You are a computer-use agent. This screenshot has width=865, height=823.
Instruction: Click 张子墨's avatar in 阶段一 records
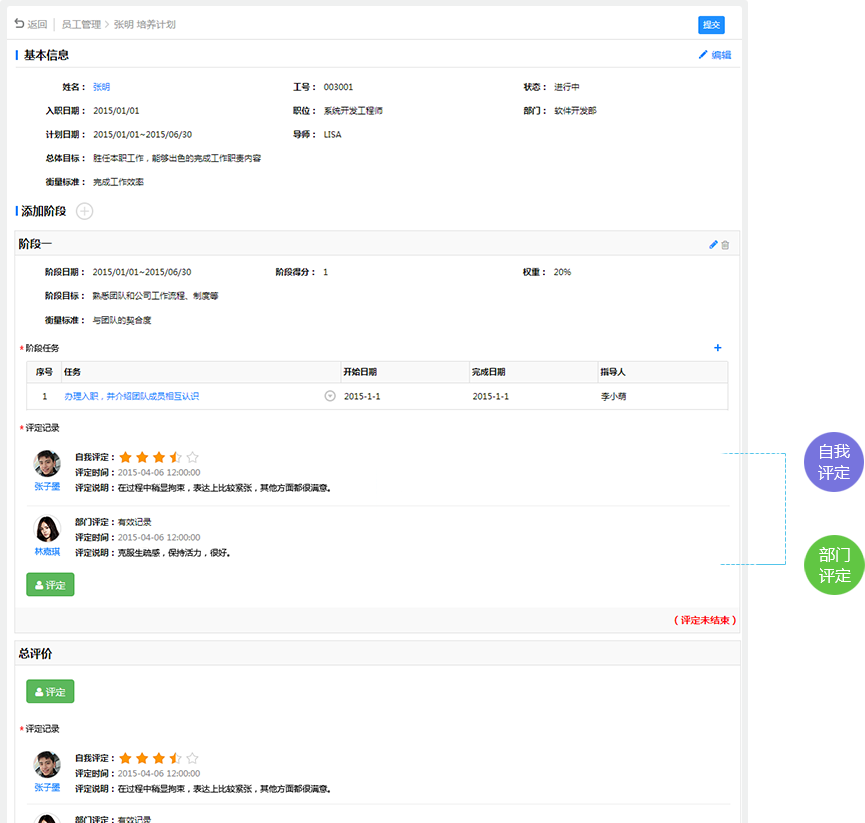point(47,463)
